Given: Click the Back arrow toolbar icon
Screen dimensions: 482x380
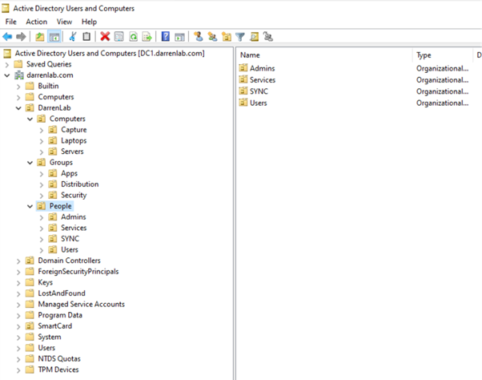Looking at the screenshot, I should coord(7,37).
